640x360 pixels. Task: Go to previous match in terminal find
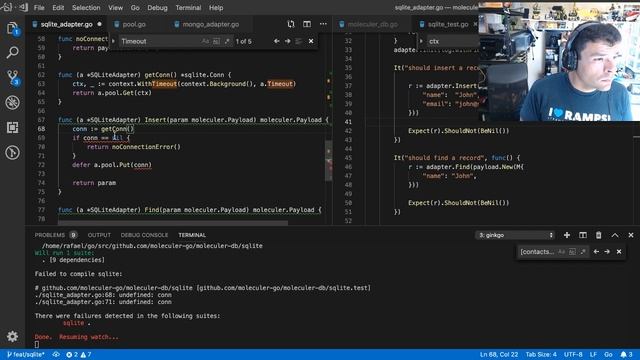pyautogui.click(x=596, y=252)
